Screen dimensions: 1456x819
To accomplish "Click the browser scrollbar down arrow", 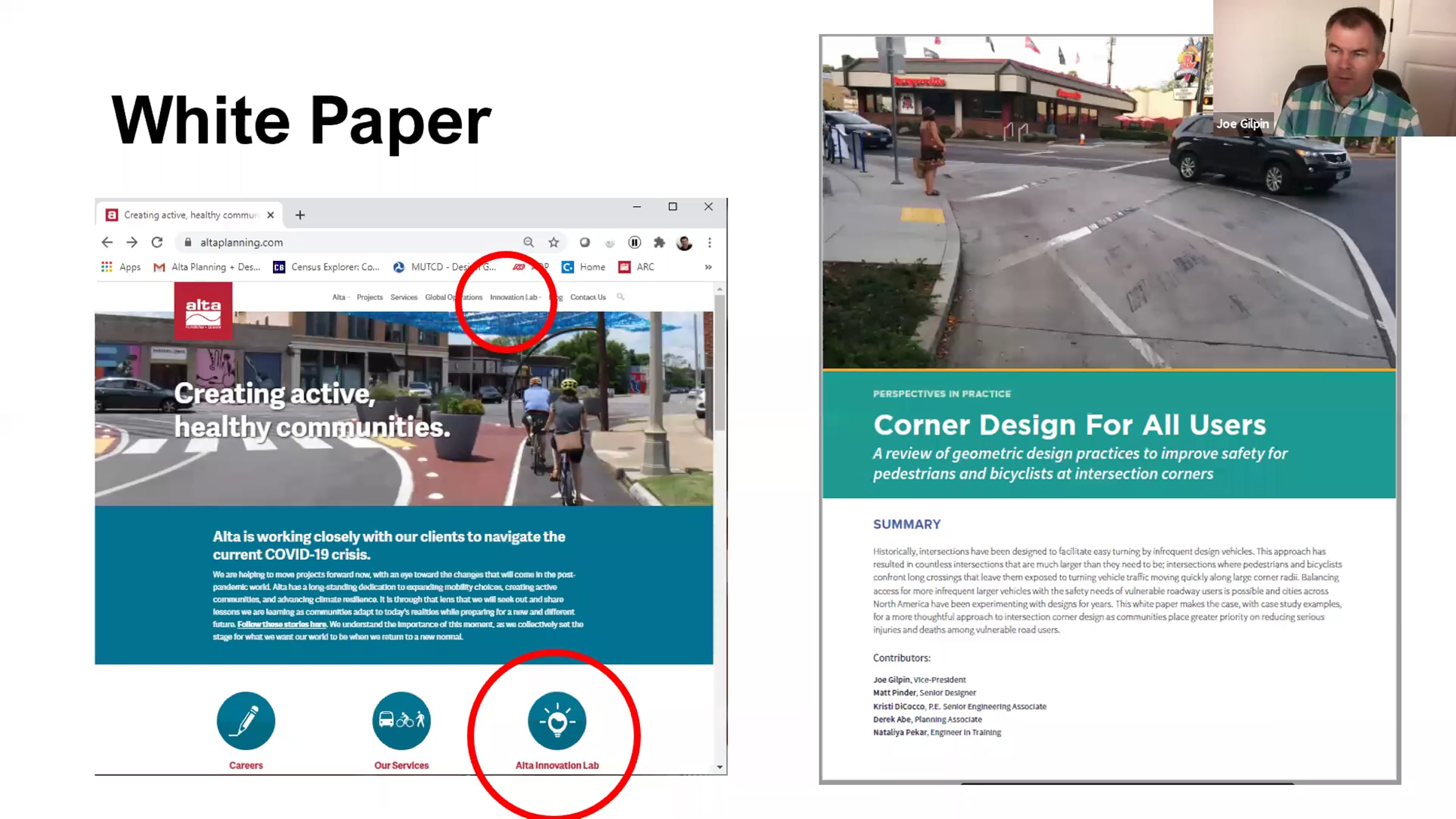I will point(720,767).
